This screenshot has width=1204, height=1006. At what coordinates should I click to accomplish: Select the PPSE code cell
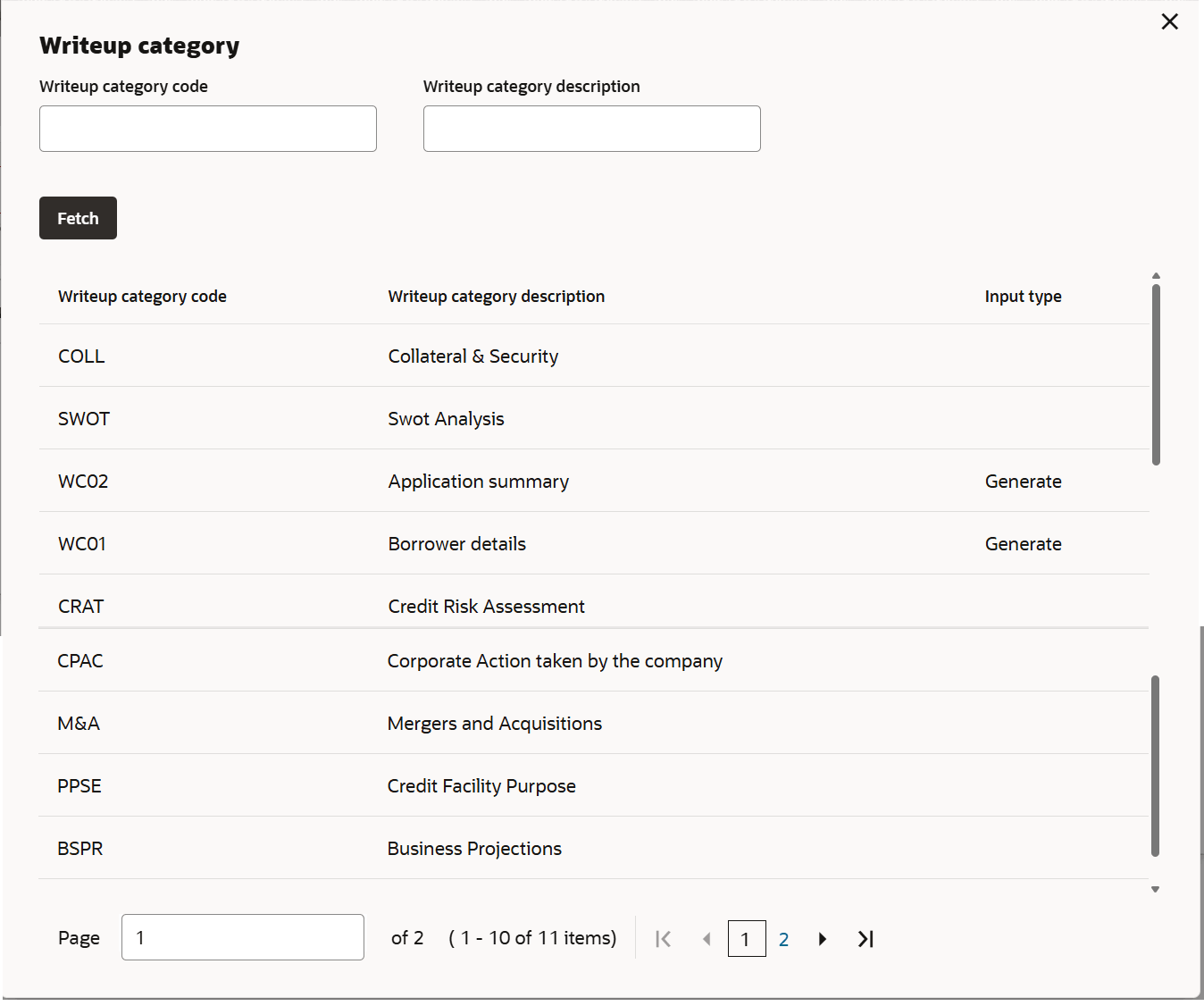[79, 786]
